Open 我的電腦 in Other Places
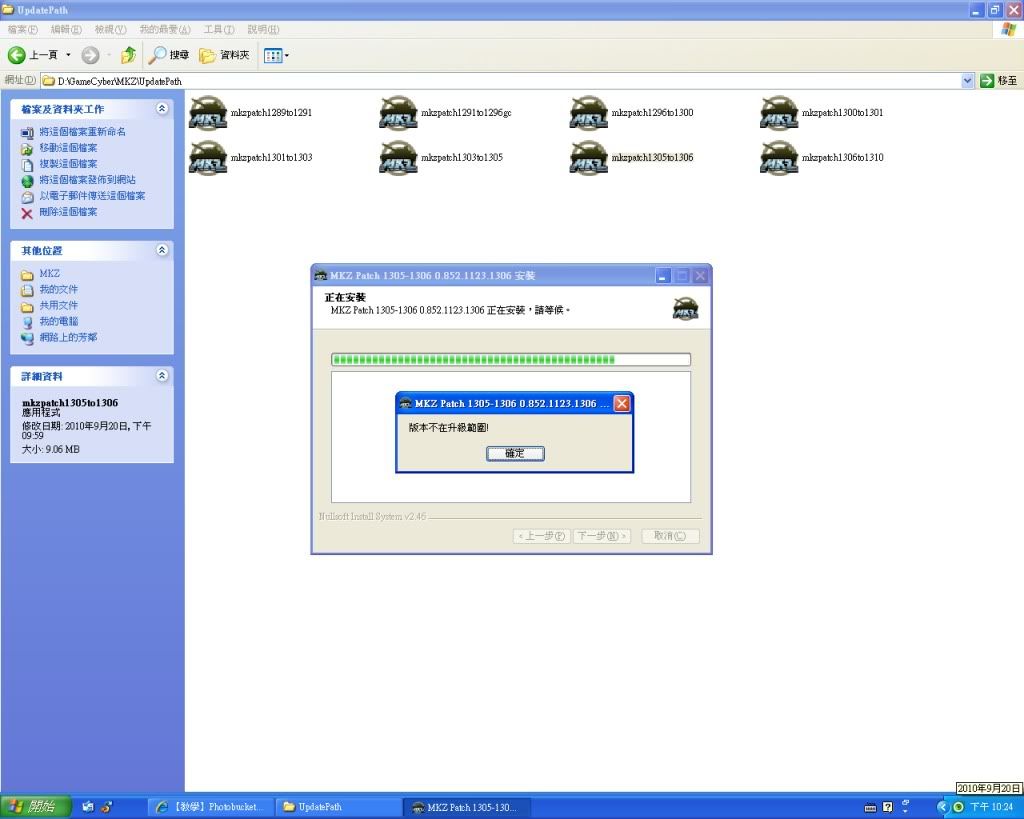This screenshot has width=1024, height=819. point(58,321)
